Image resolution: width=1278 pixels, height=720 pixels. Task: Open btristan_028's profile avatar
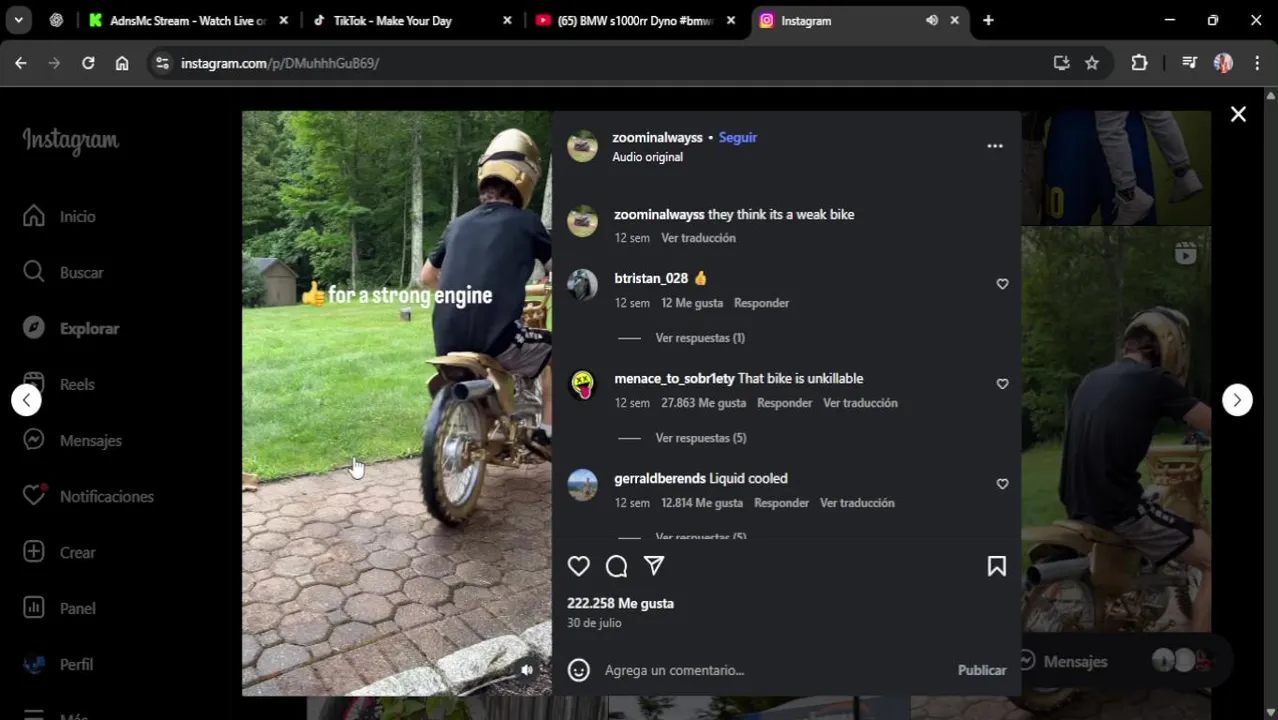point(582,285)
